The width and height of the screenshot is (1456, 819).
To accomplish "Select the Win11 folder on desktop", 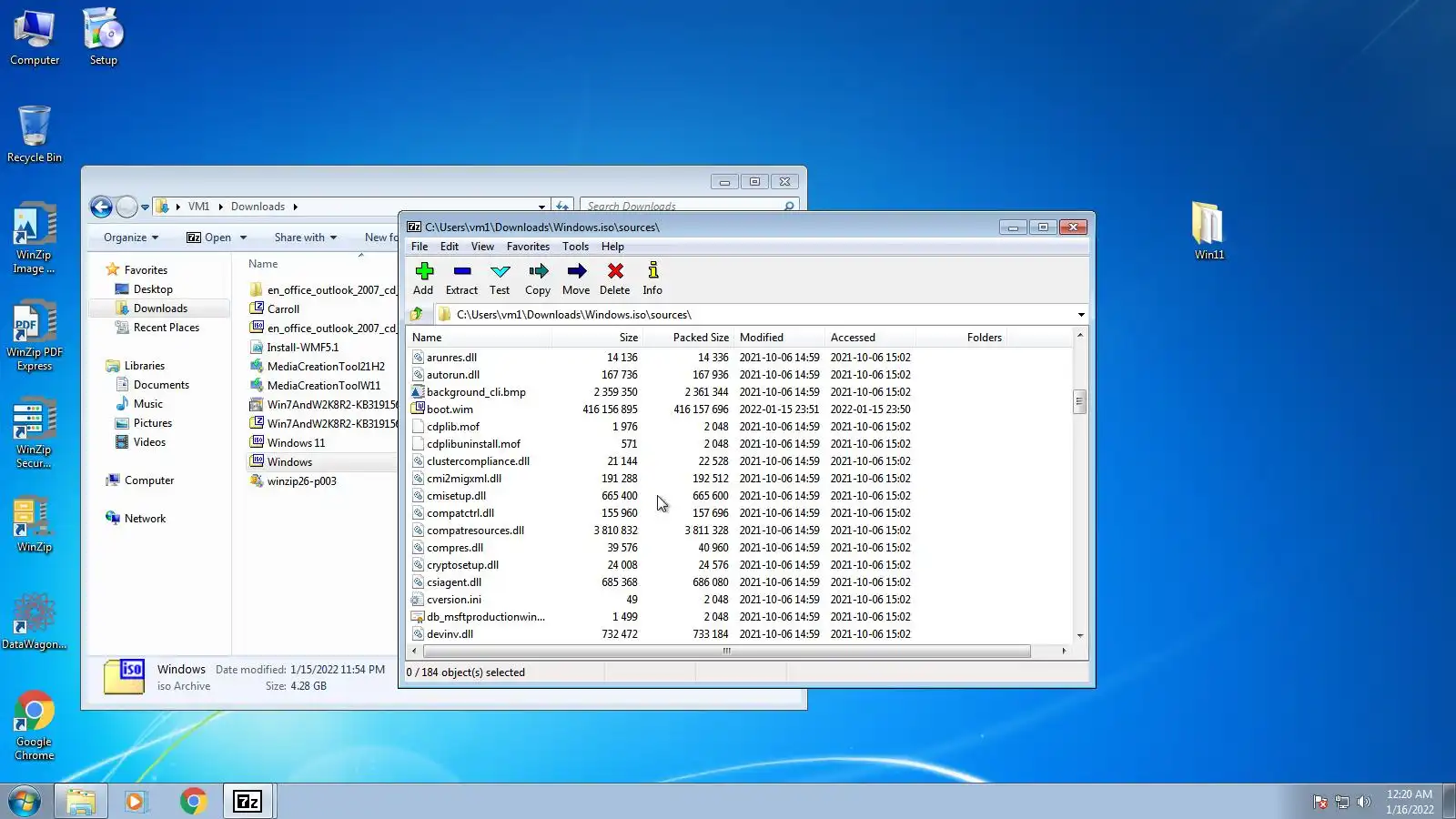I will pos(1208,231).
